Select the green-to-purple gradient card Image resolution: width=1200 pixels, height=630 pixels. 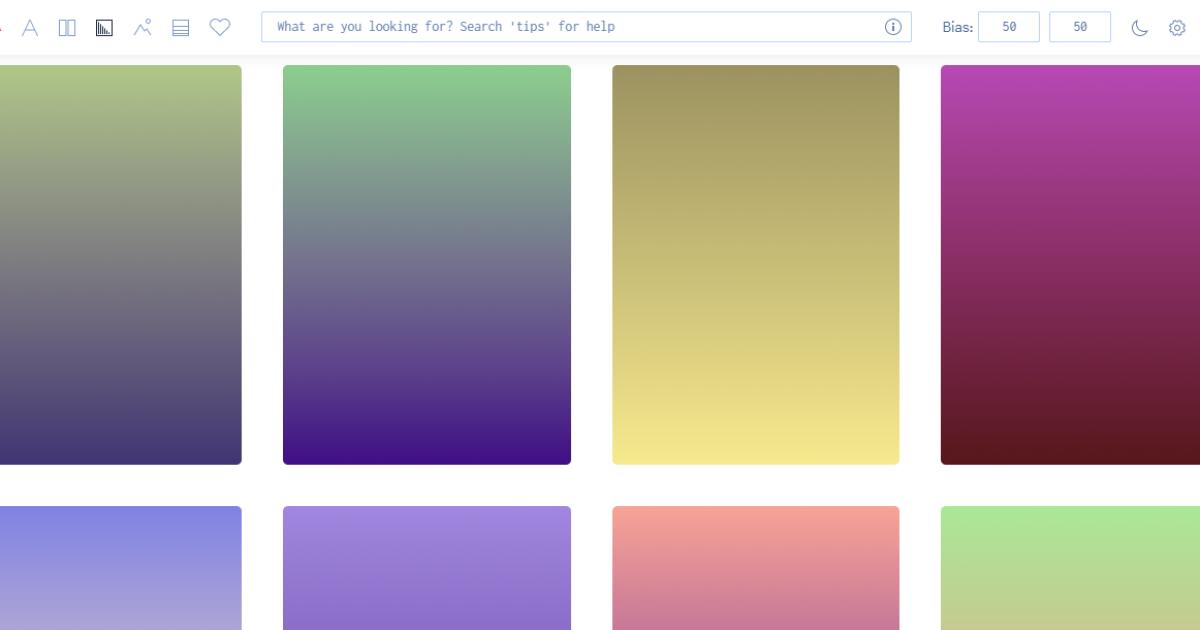[427, 265]
